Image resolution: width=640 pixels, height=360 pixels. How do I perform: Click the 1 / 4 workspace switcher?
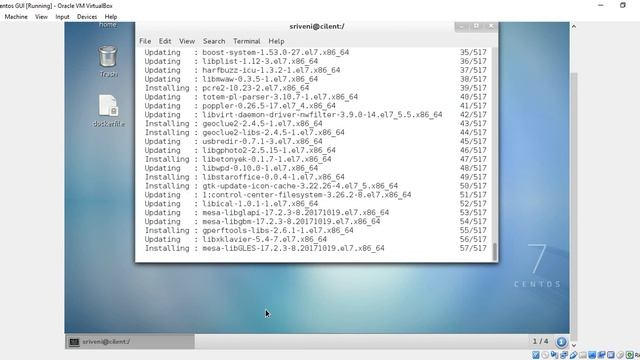(540, 341)
